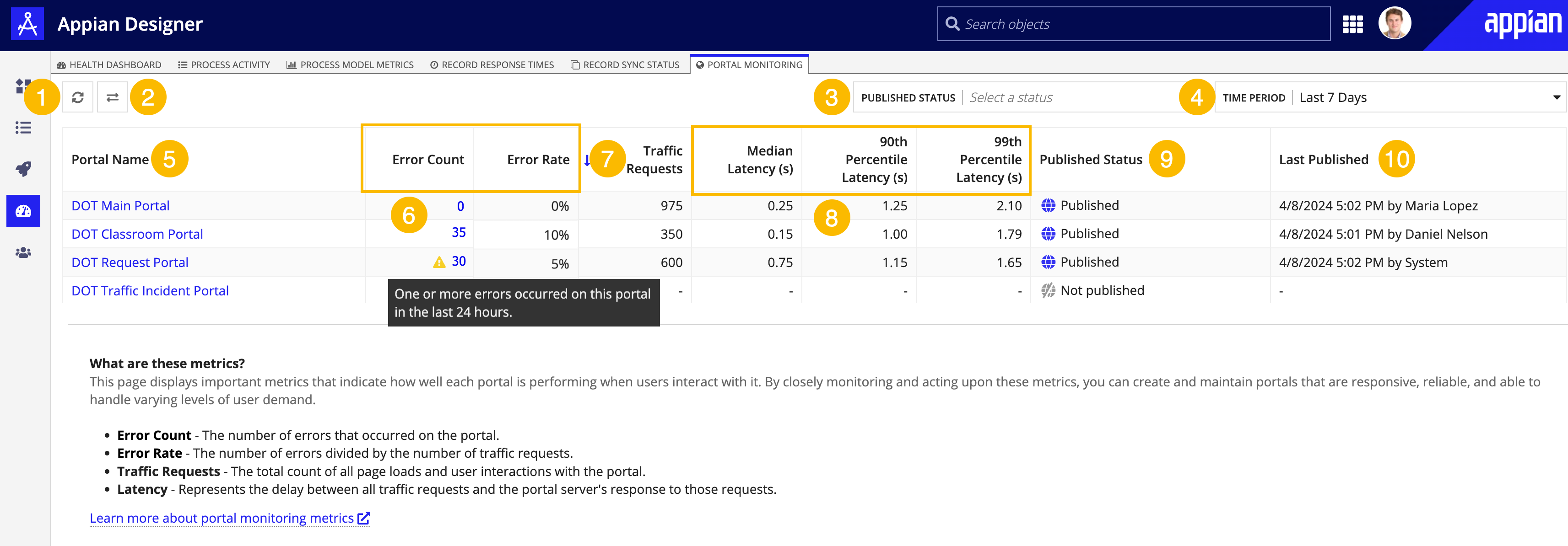Open the DOT Main Portal link

120,205
